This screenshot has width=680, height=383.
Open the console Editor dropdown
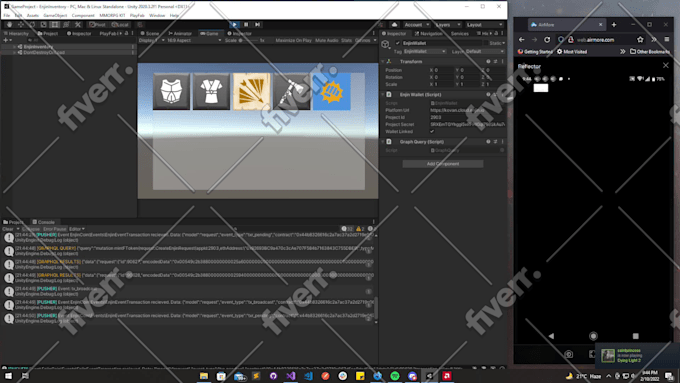click(x=77, y=229)
